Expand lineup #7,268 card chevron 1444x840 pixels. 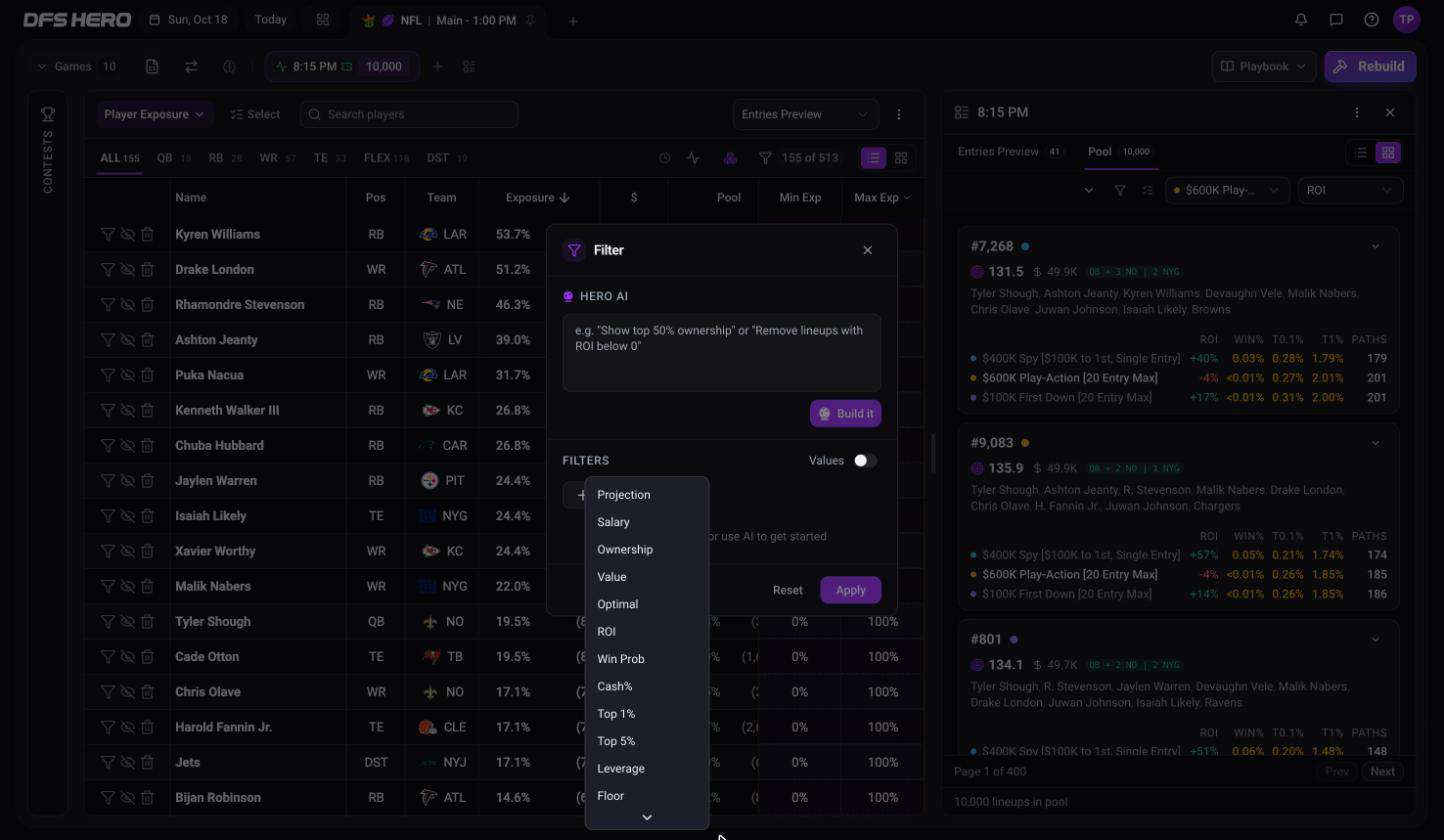pyautogui.click(x=1375, y=246)
